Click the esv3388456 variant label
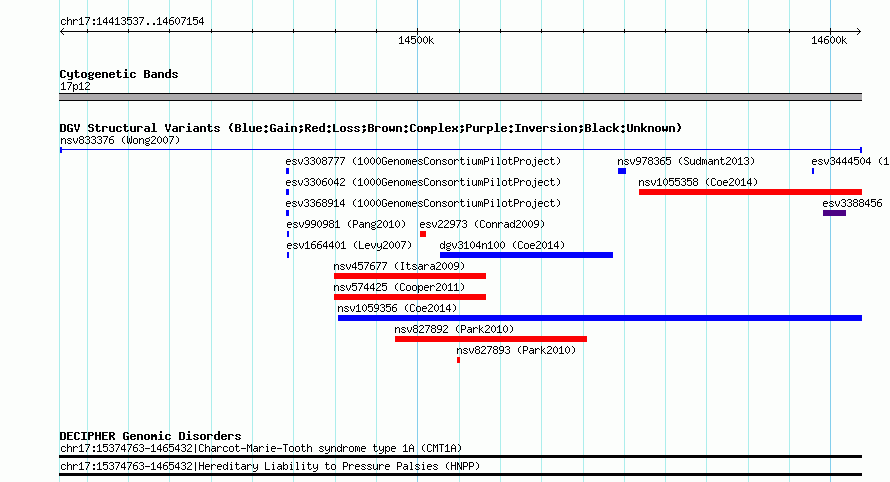This screenshot has height=482, width=890. [853, 203]
